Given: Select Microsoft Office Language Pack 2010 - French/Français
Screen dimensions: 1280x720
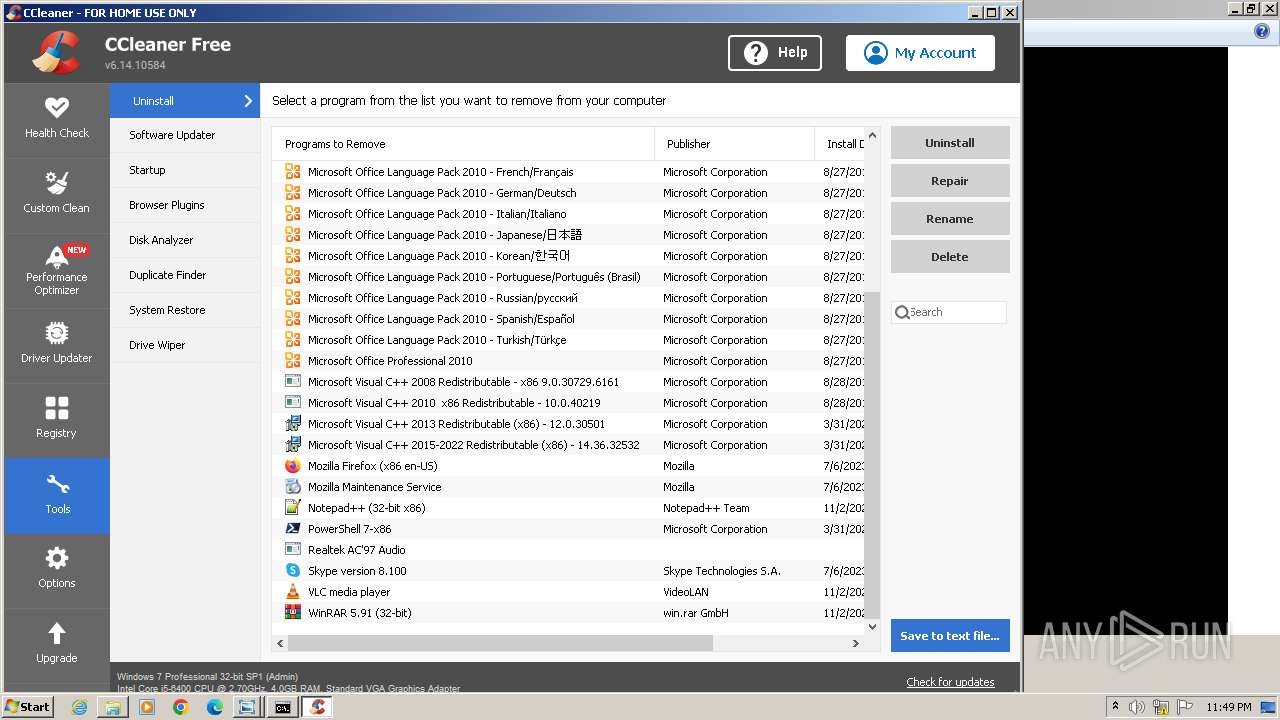Looking at the screenshot, I should (x=568, y=172).
